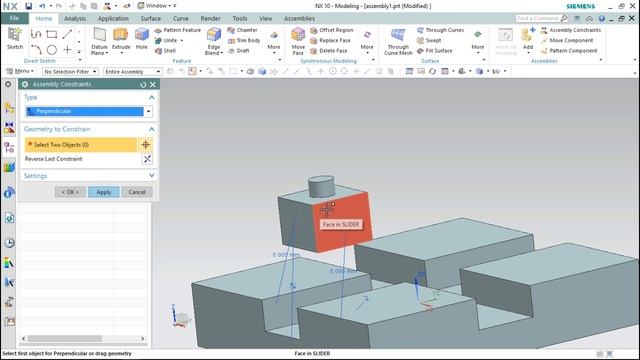
Task: Open the Entire Assembly scope dropdown
Action: pos(132,71)
